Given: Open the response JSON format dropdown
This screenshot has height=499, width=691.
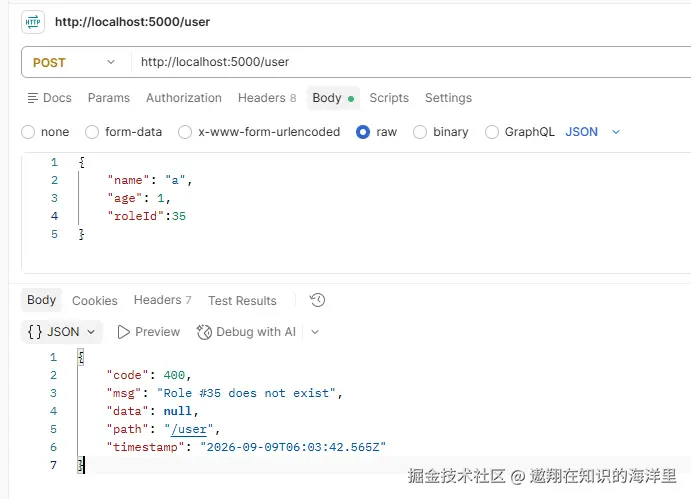Looking at the screenshot, I should (x=62, y=332).
